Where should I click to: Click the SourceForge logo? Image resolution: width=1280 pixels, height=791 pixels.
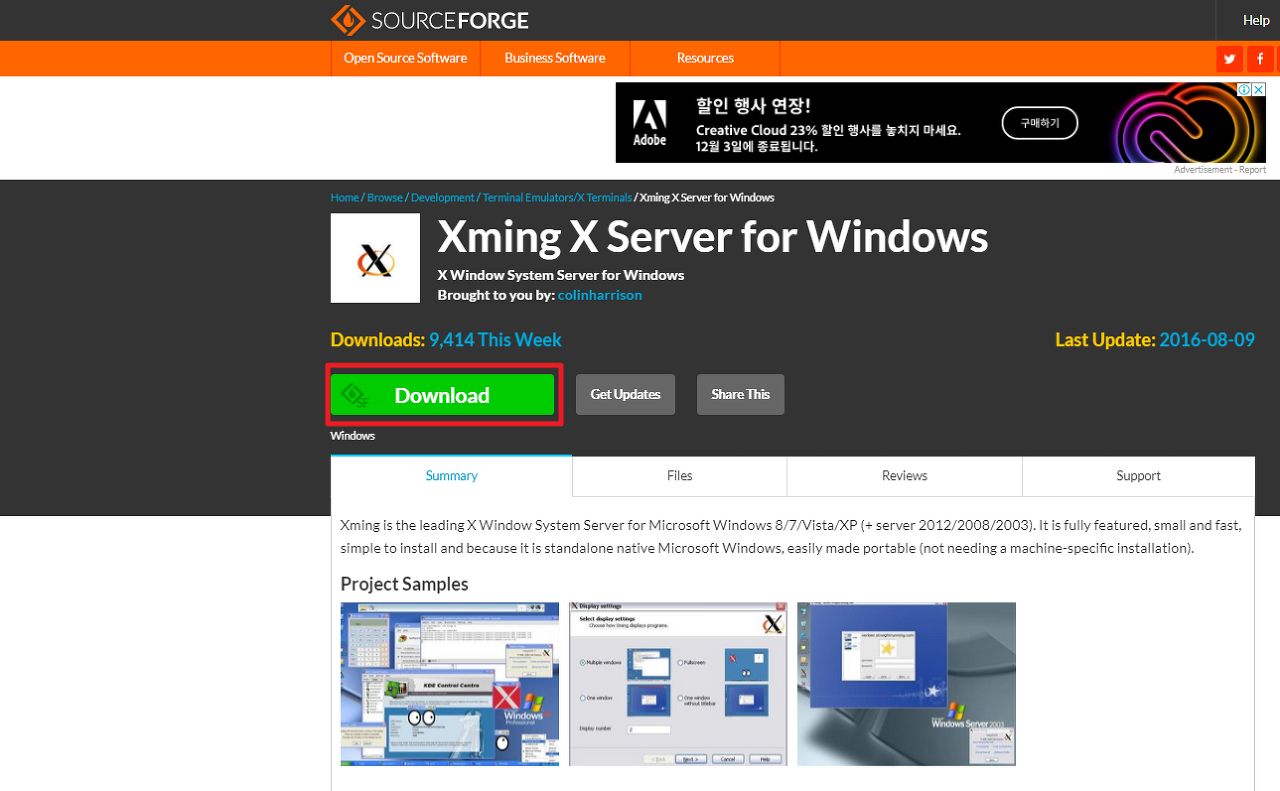pos(430,20)
